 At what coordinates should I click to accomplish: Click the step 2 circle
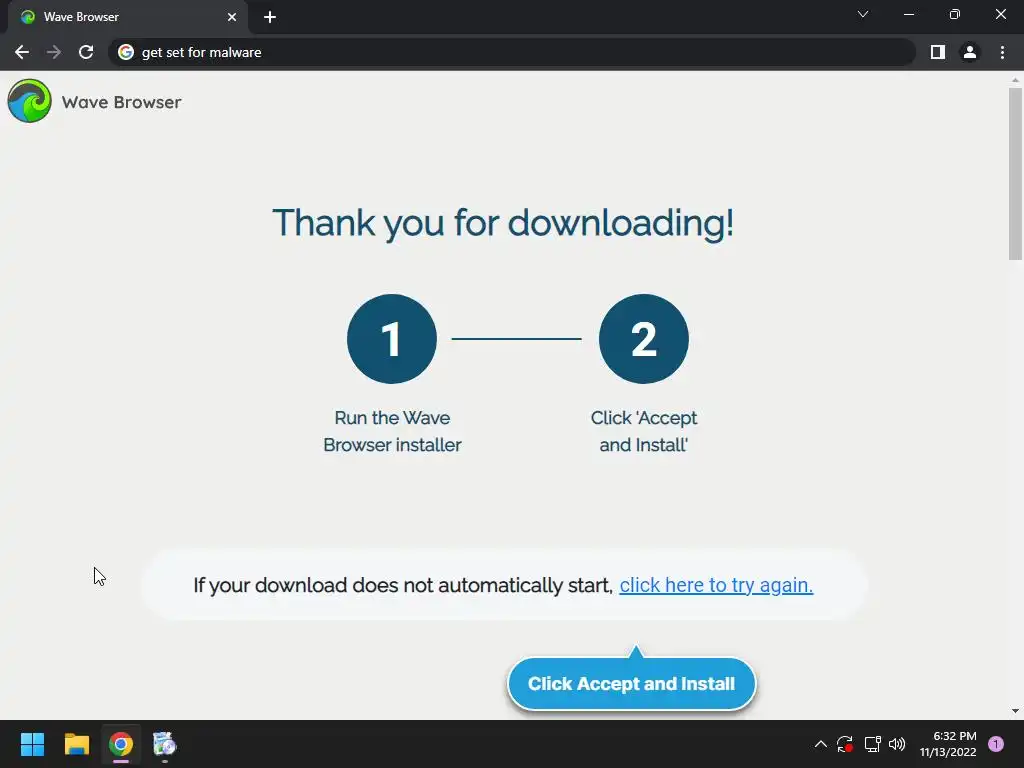643,339
